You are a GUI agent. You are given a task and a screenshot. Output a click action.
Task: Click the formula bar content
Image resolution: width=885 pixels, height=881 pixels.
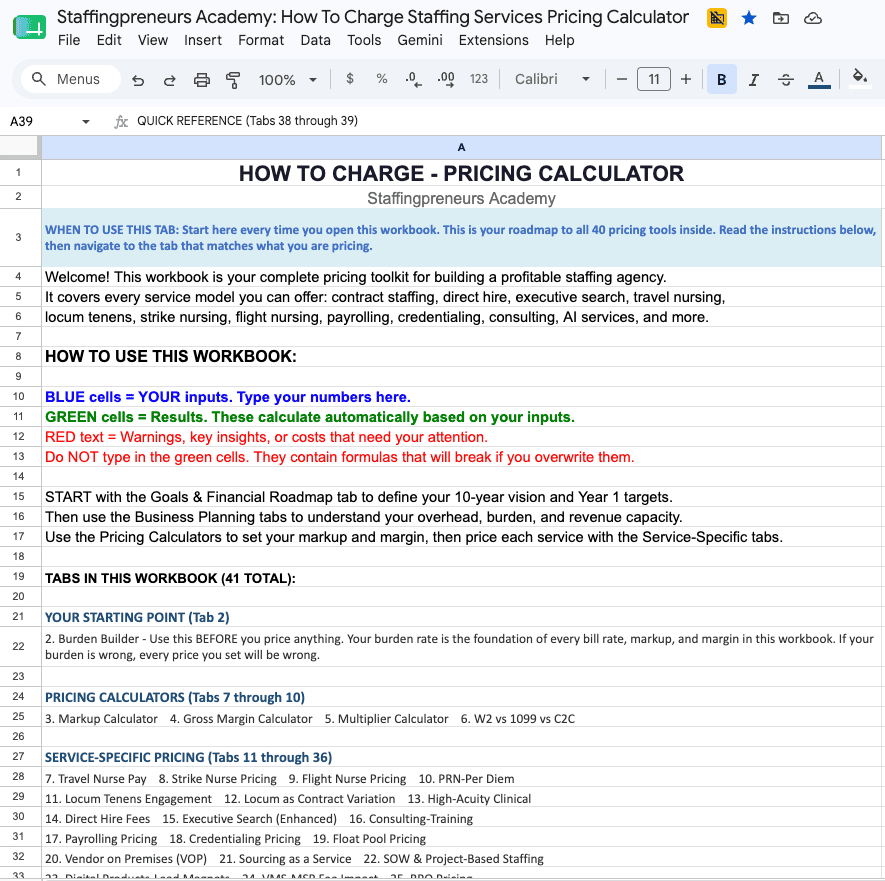tap(247, 121)
